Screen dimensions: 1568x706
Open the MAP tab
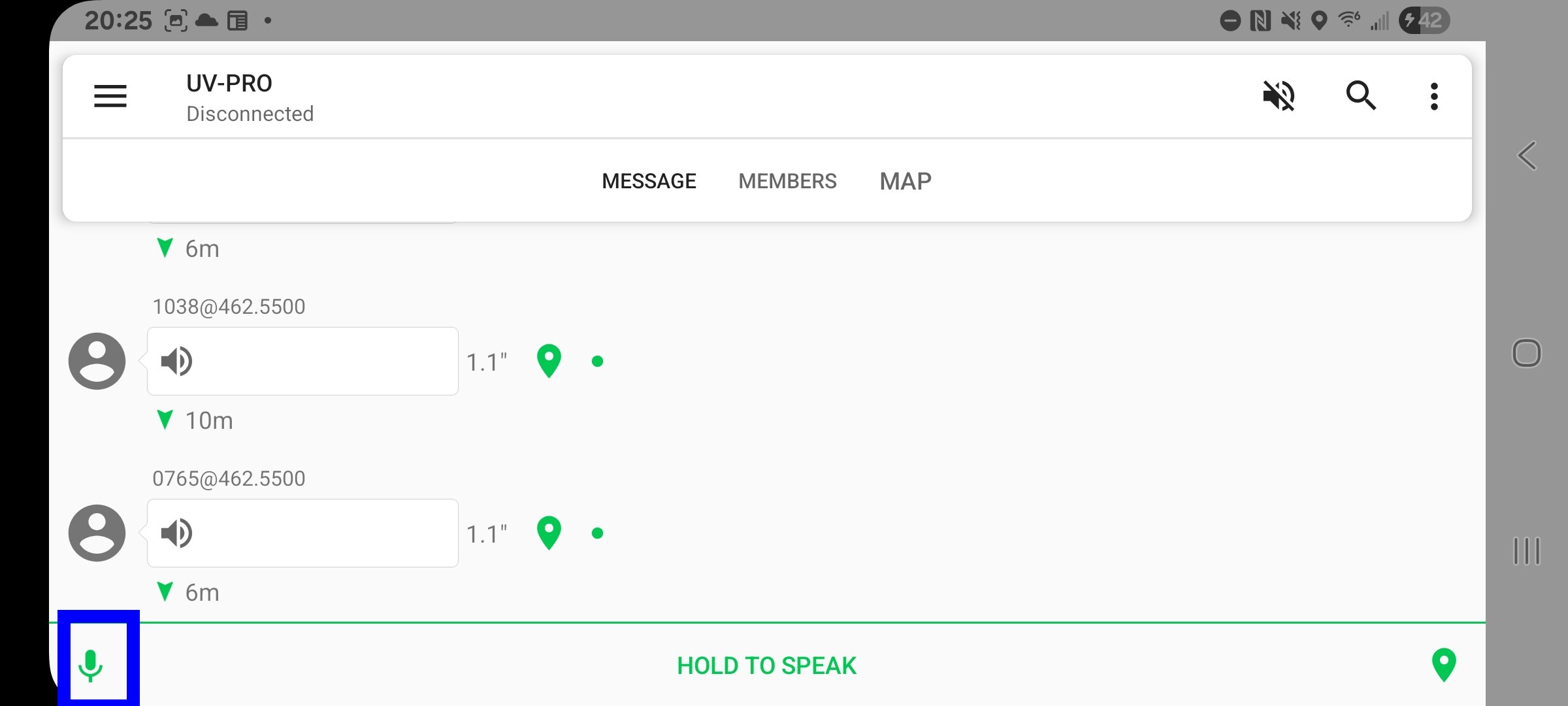click(906, 181)
